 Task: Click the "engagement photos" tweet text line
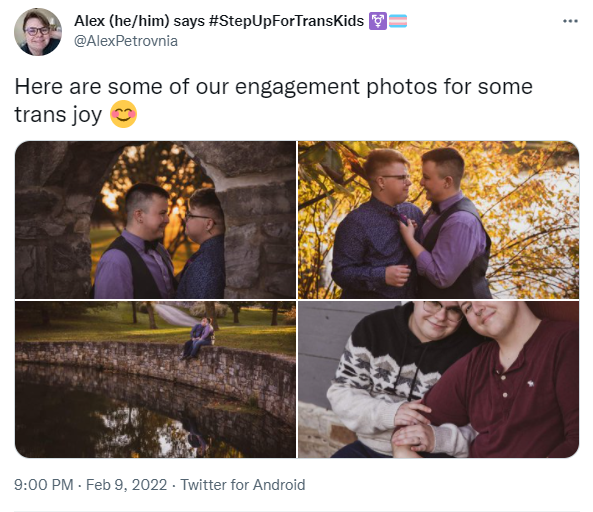pos(273,87)
